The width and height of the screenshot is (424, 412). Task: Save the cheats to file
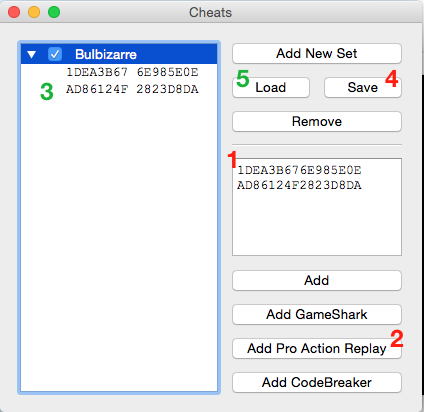[363, 87]
